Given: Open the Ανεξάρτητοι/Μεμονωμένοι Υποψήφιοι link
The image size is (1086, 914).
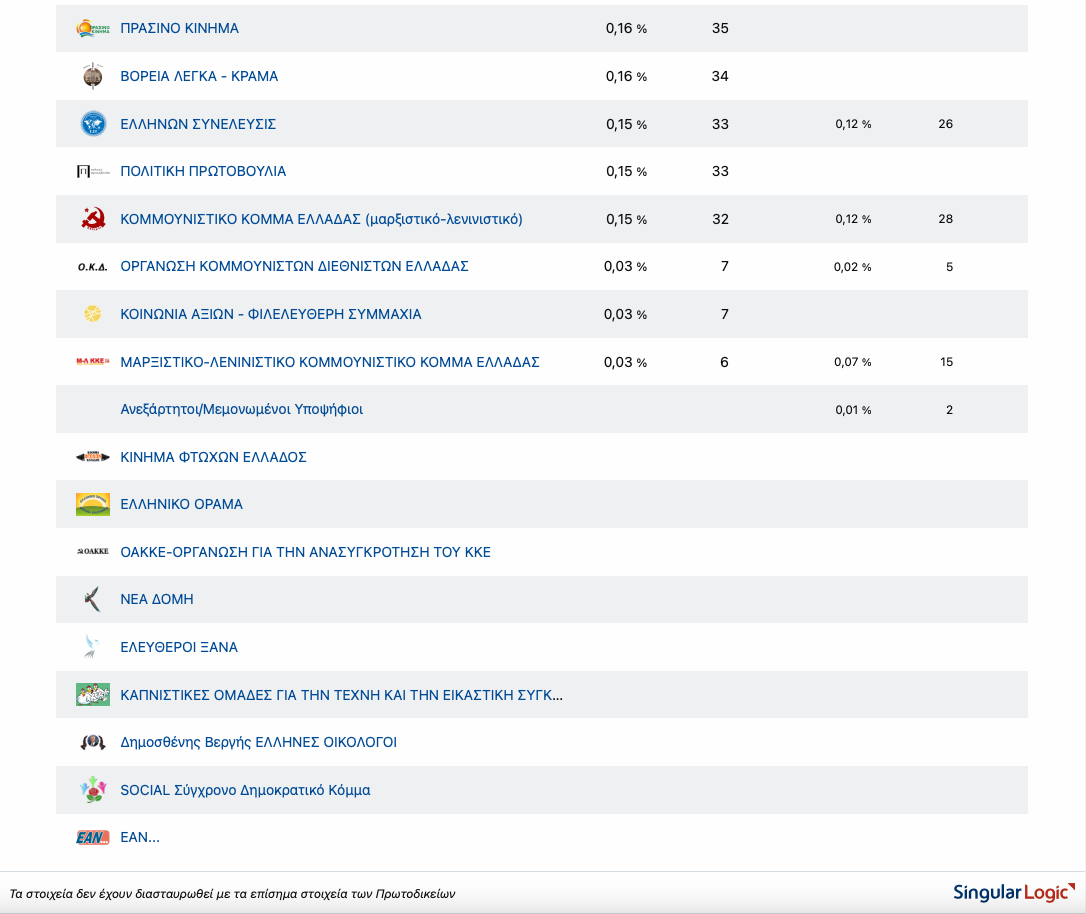Looking at the screenshot, I should (241, 409).
